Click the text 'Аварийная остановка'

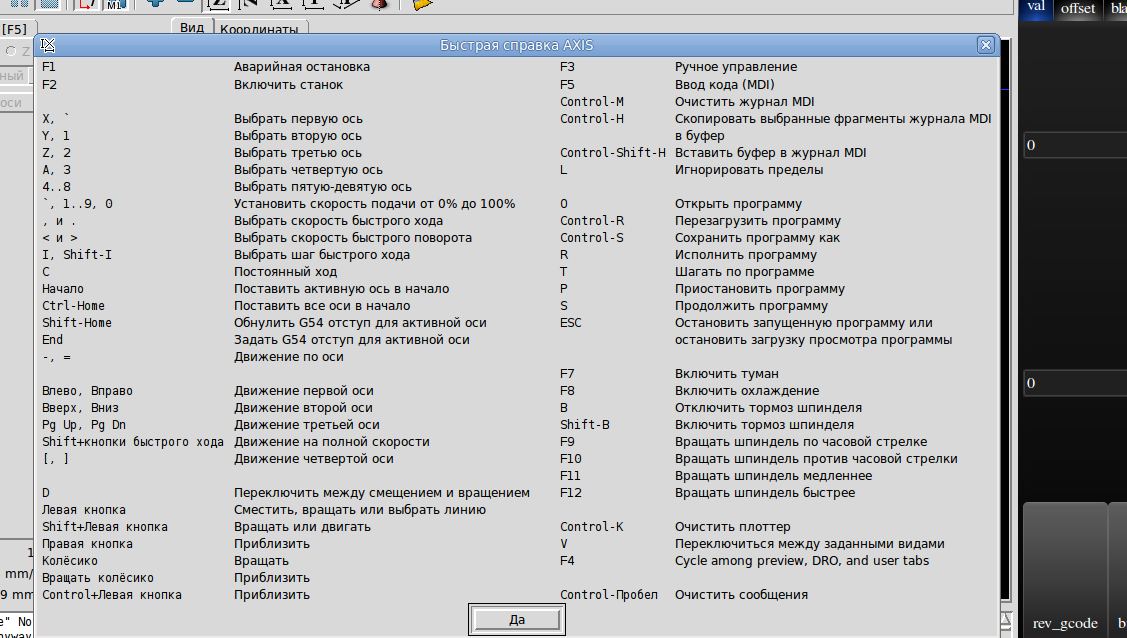point(302,67)
